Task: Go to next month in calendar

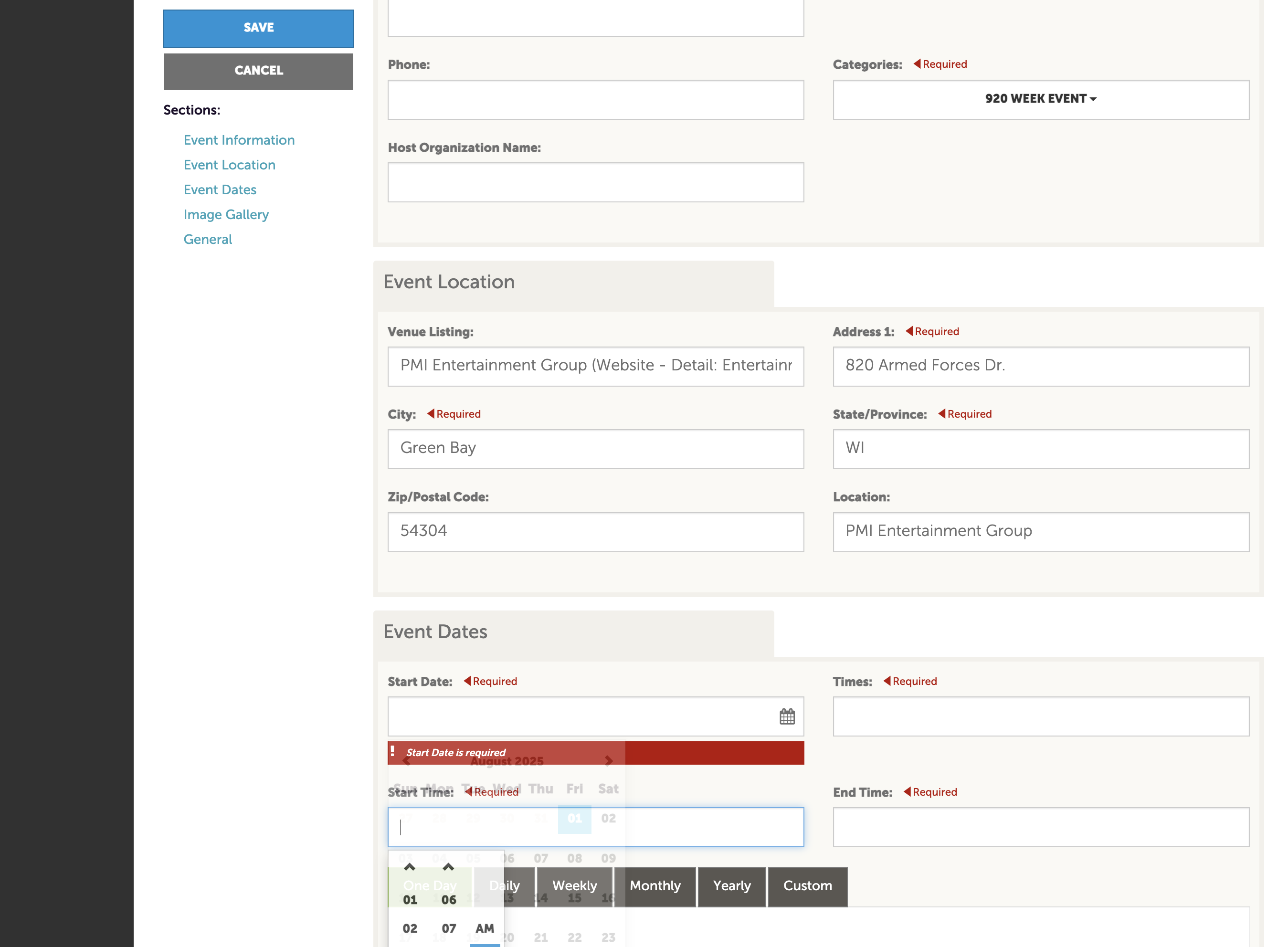Action: coord(608,761)
